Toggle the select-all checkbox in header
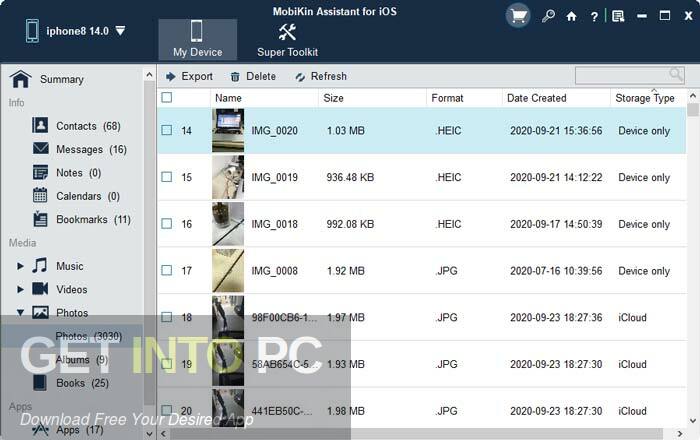Image resolution: width=700 pixels, height=440 pixels. (167, 97)
